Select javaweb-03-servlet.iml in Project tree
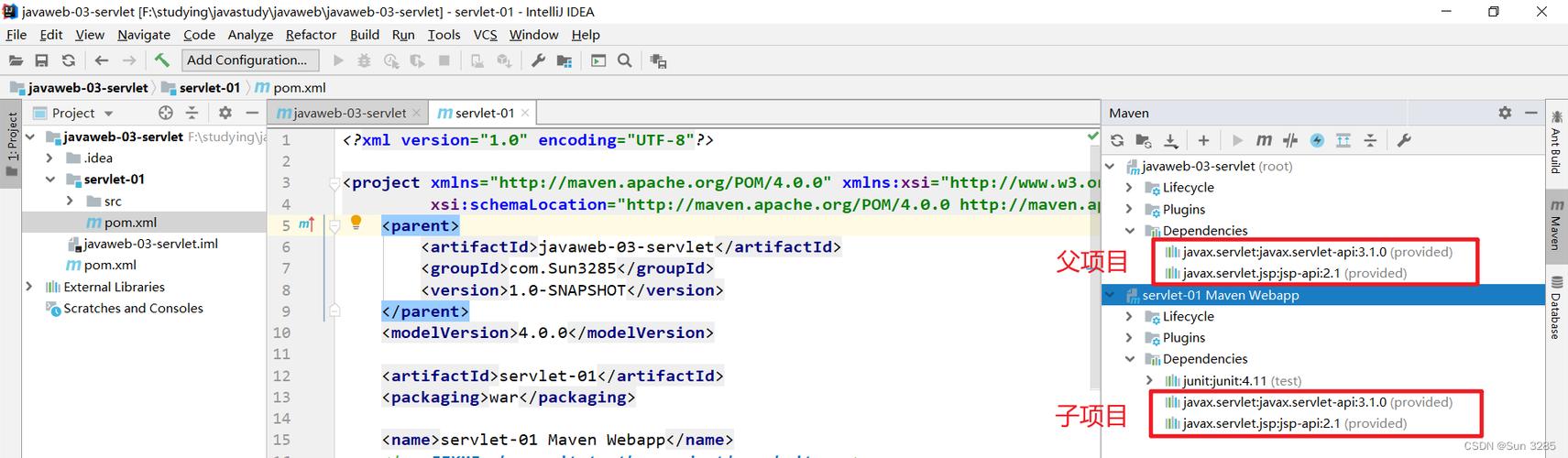Viewport: 1568px width, 458px height. (x=150, y=244)
